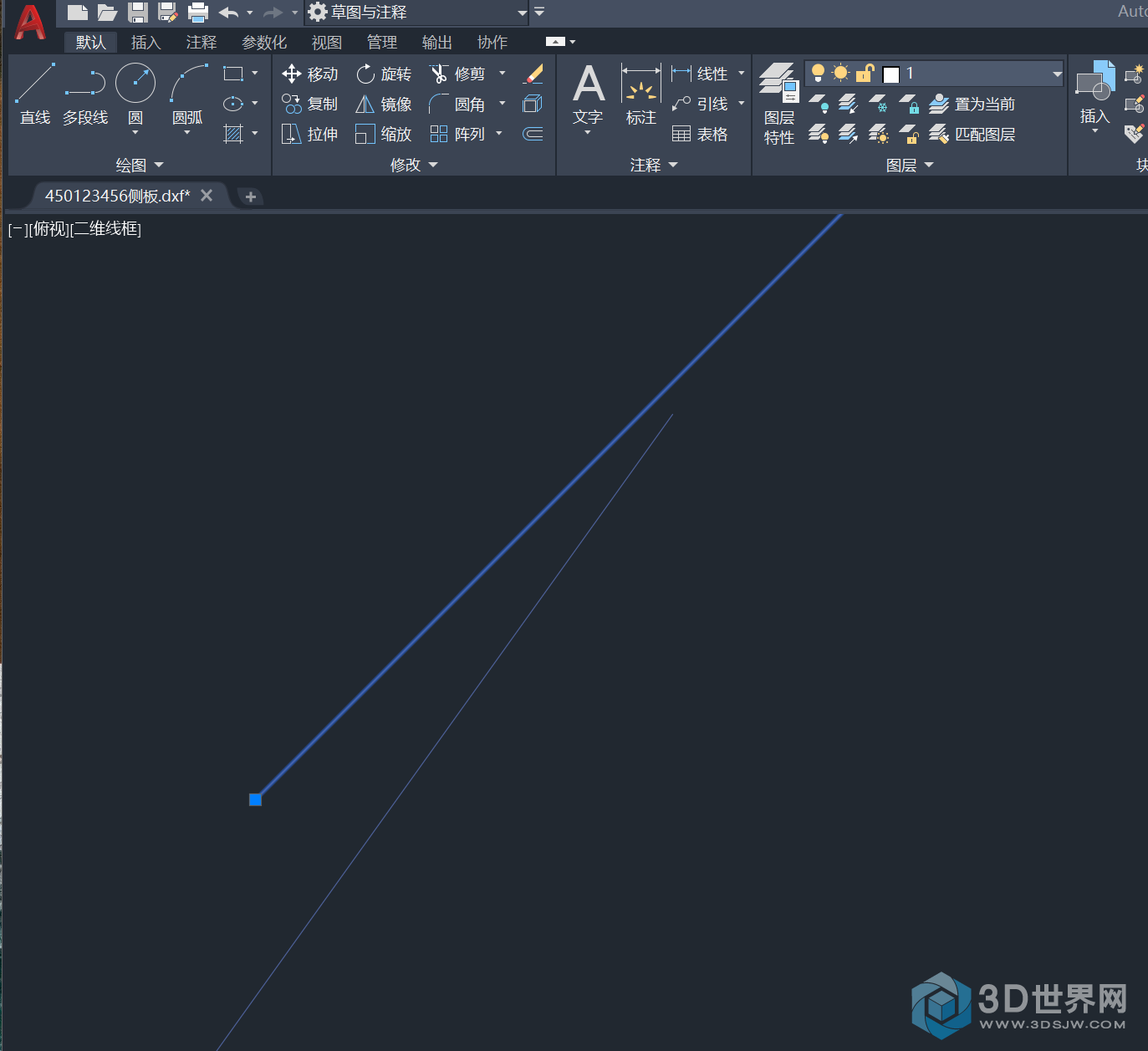The image size is (1148, 1051).
Task: Expand the Layers (图层) panel
Action: pos(910,165)
